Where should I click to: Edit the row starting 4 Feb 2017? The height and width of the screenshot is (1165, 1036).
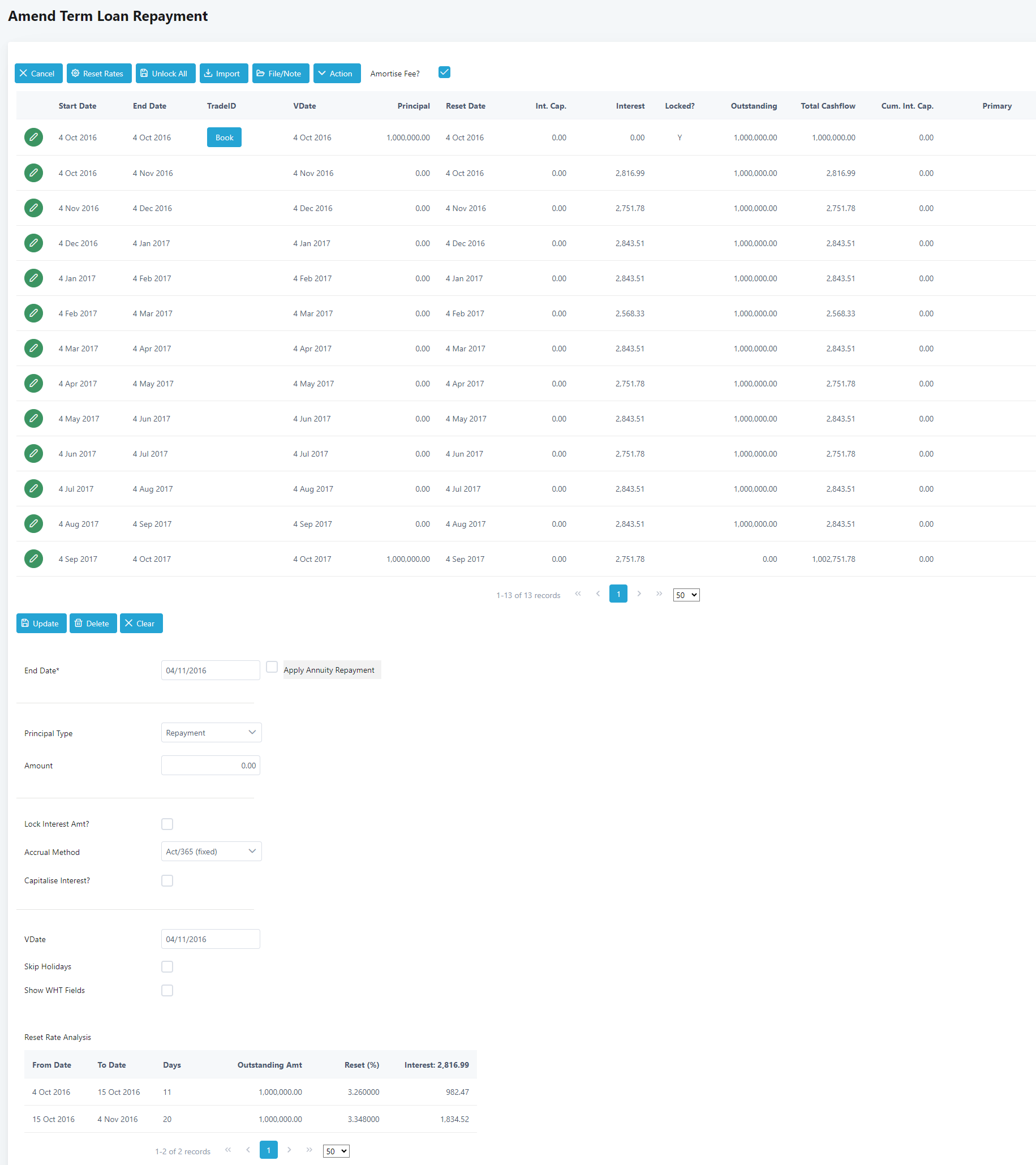(x=33, y=313)
